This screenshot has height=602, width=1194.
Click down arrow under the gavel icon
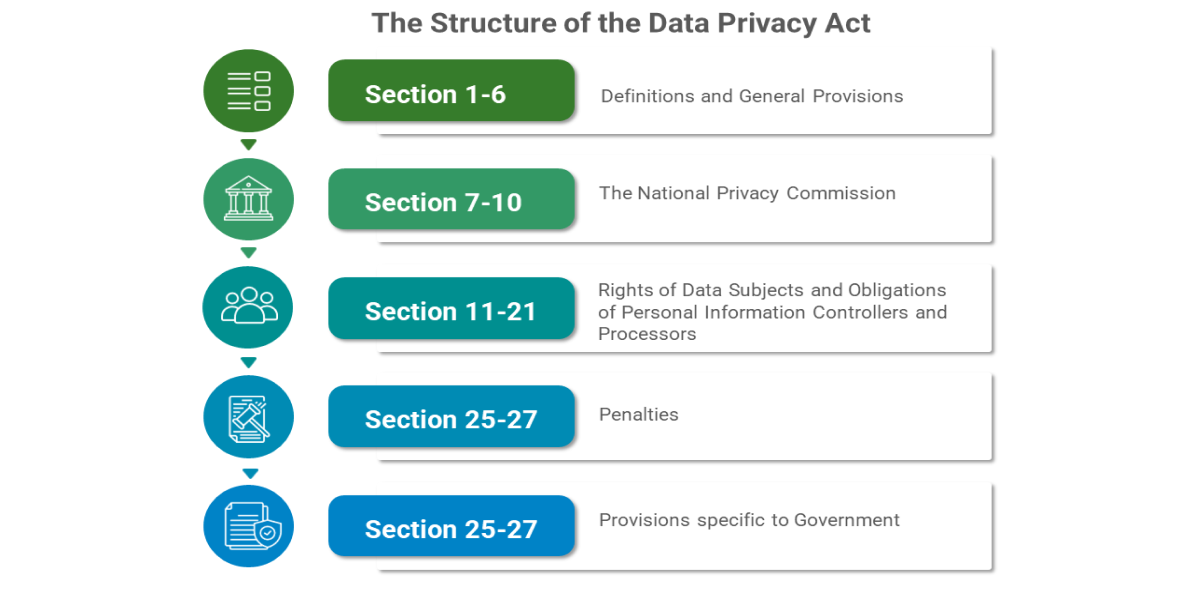pyautogui.click(x=251, y=473)
